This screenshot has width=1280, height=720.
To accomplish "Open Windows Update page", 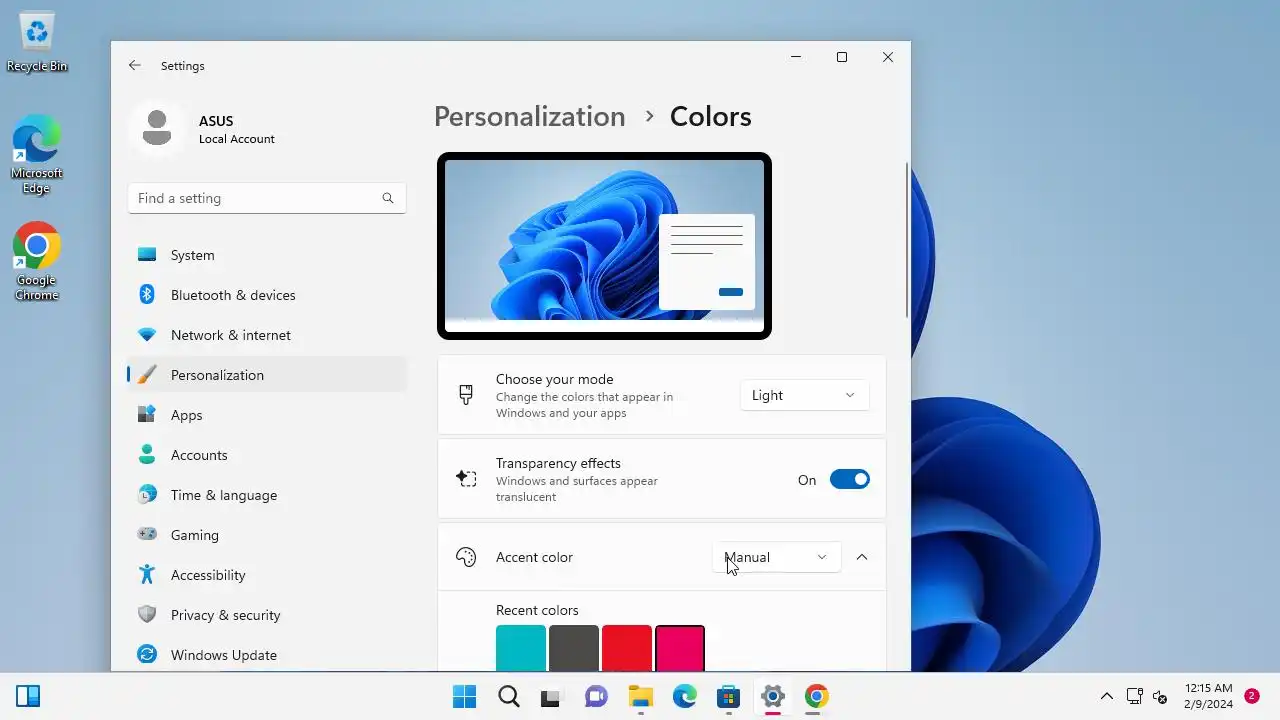I will 267,655.
